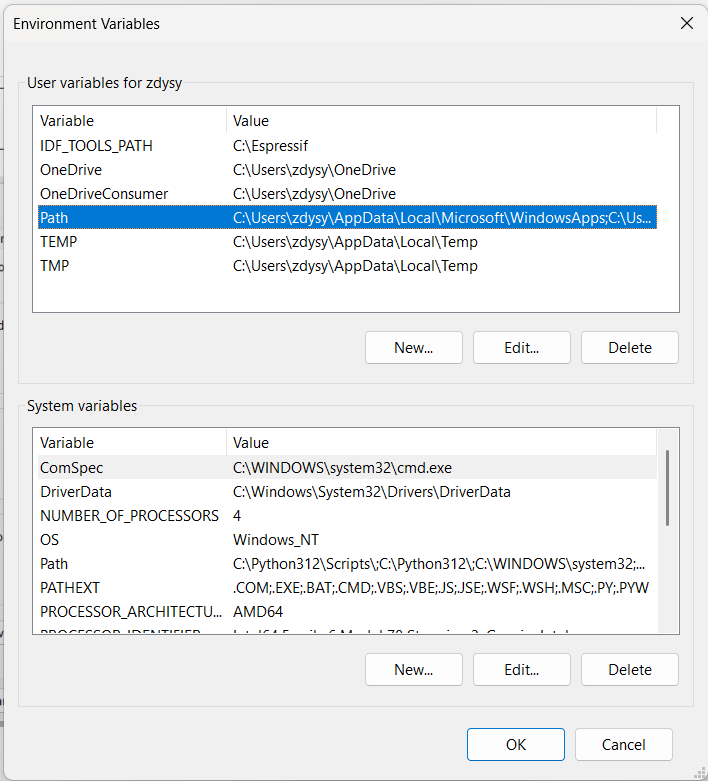The image size is (708, 781).
Task: Select the PATHEXT system variable
Action: [70, 588]
